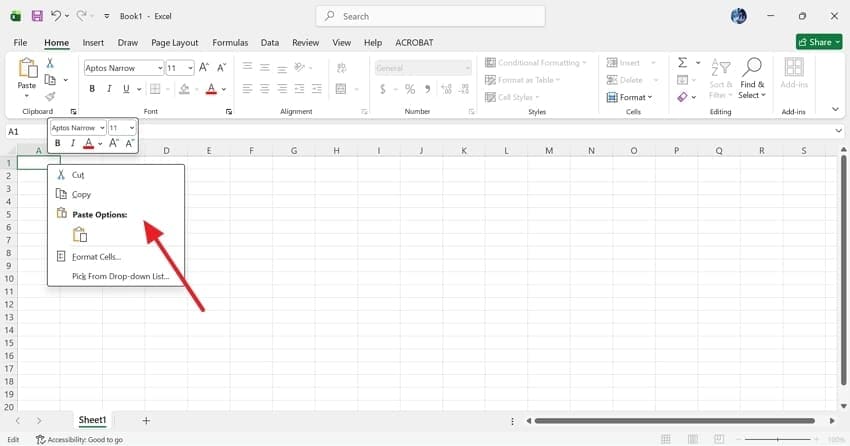
Task: Click the Paste icon under Paste Options
Action: click(80, 235)
